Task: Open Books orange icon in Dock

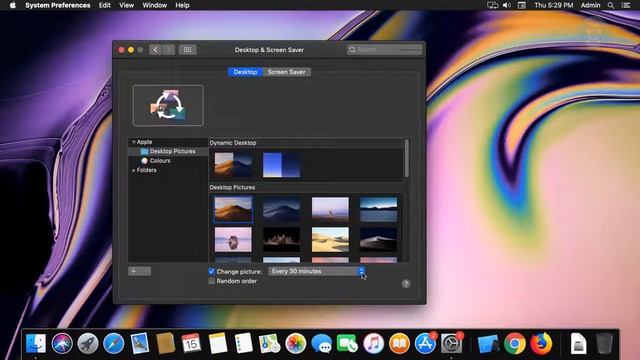Action: (x=400, y=343)
